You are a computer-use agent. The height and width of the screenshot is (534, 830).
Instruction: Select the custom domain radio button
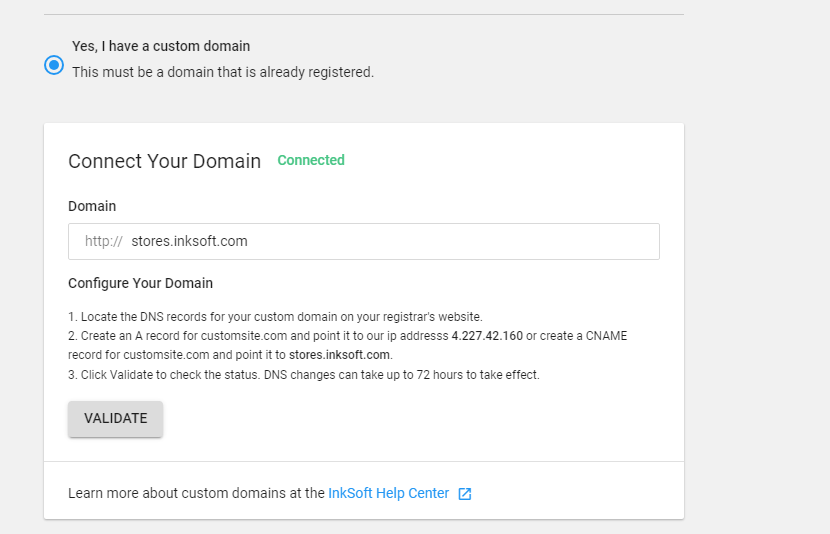pos(54,65)
